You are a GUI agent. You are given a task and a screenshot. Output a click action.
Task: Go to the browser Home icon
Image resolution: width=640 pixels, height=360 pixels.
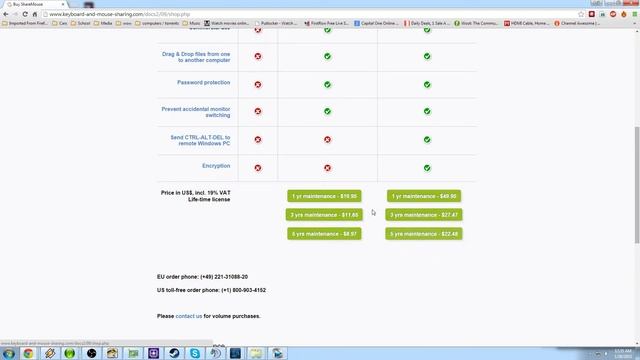[x=35, y=14]
